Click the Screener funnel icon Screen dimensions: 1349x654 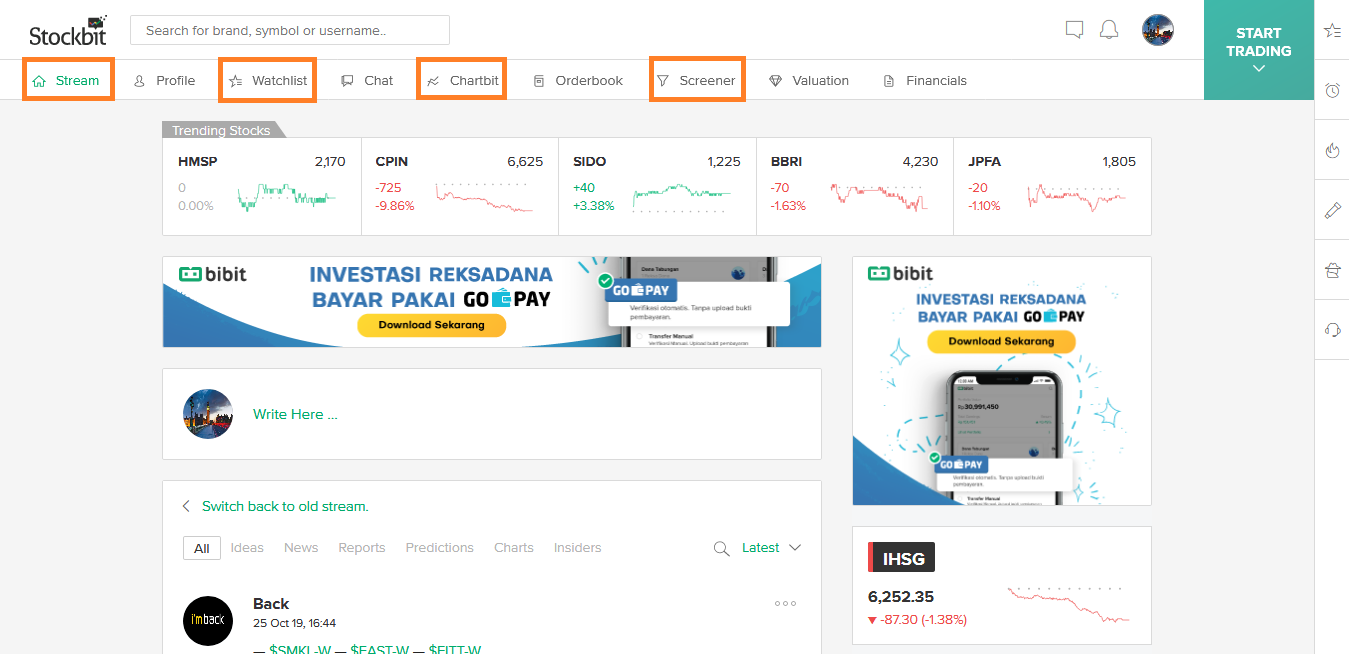point(662,81)
